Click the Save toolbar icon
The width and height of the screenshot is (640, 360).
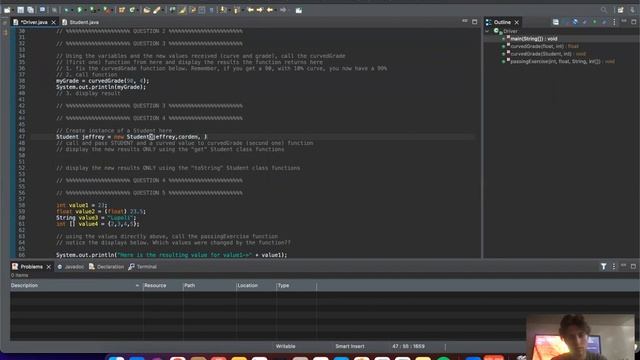tap(20, 10)
